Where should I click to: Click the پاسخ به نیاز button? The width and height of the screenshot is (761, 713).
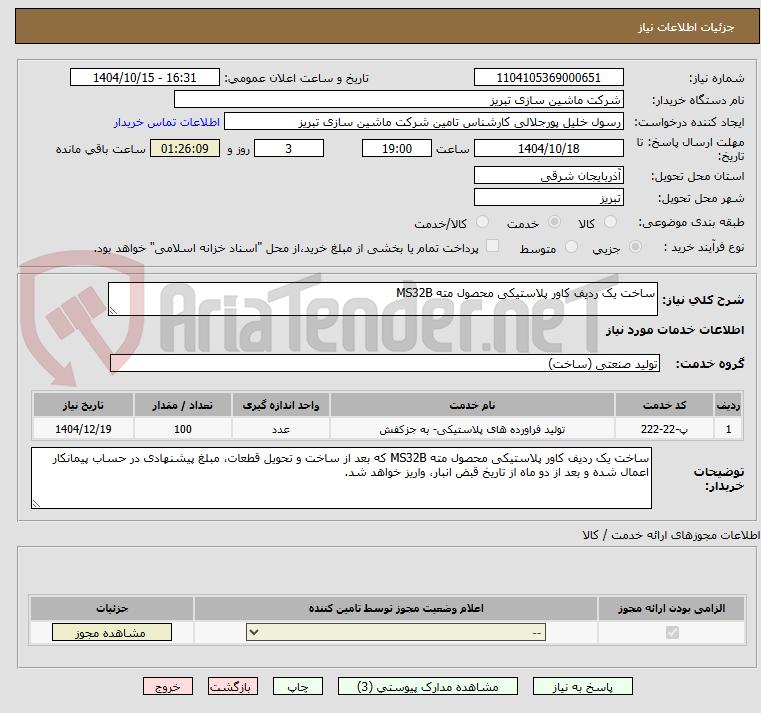(582, 687)
